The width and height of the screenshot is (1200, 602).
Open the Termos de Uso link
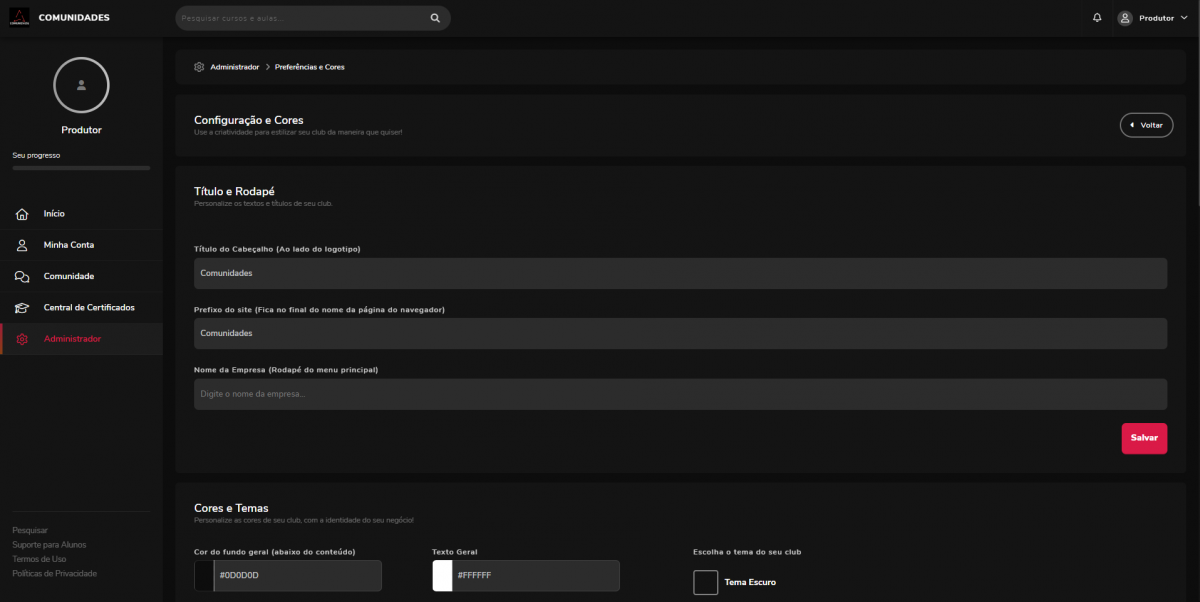point(39,559)
